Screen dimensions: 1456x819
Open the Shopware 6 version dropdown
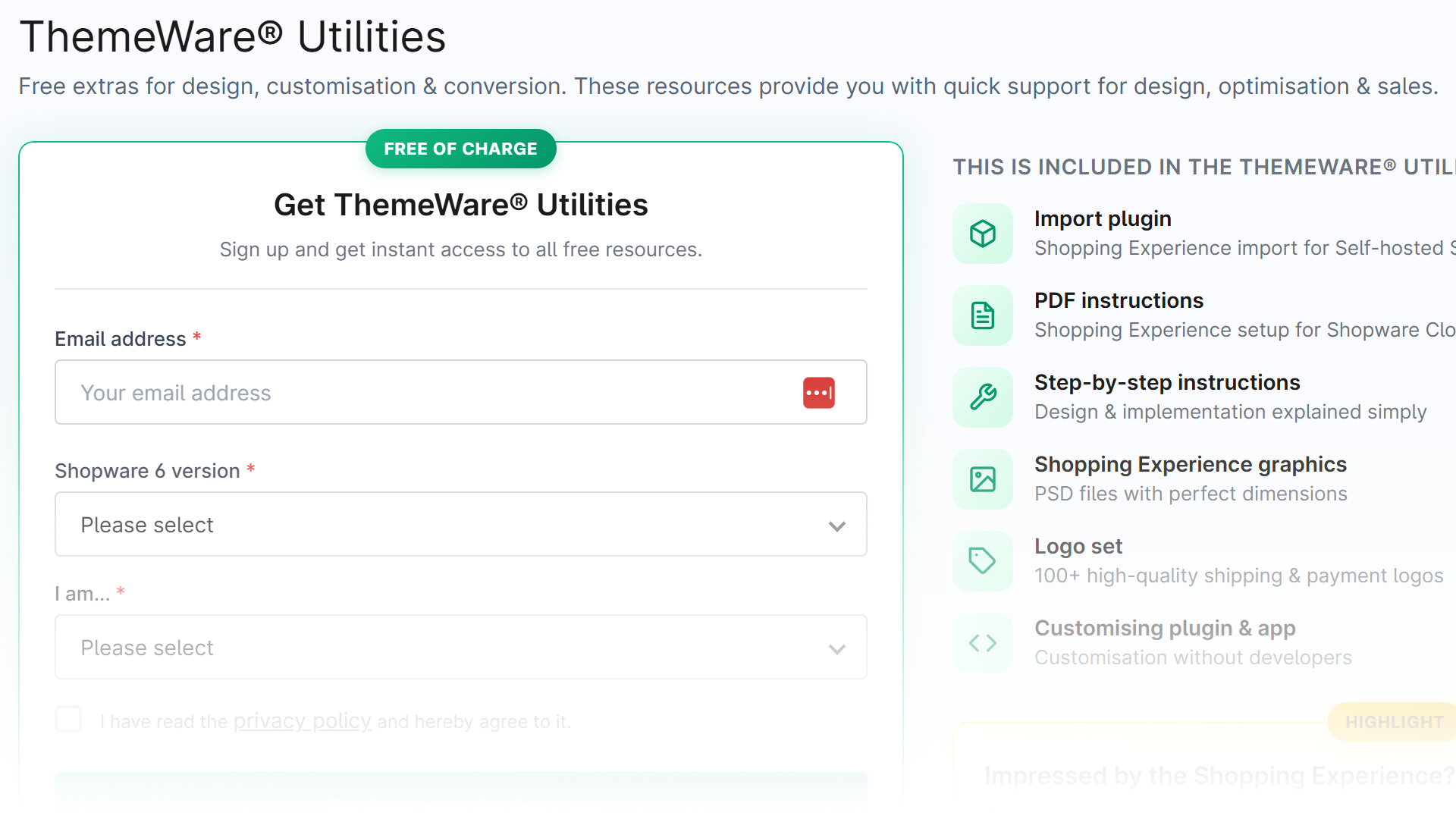pos(461,524)
